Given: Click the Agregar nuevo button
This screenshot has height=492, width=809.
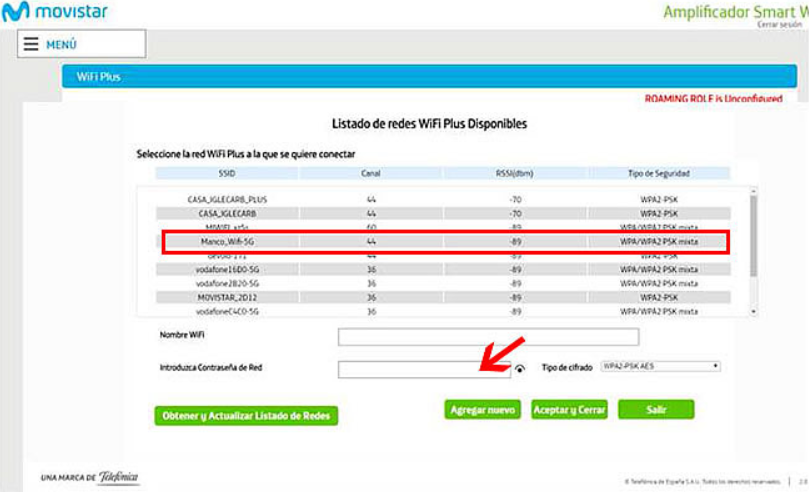Looking at the screenshot, I should (x=483, y=410).
